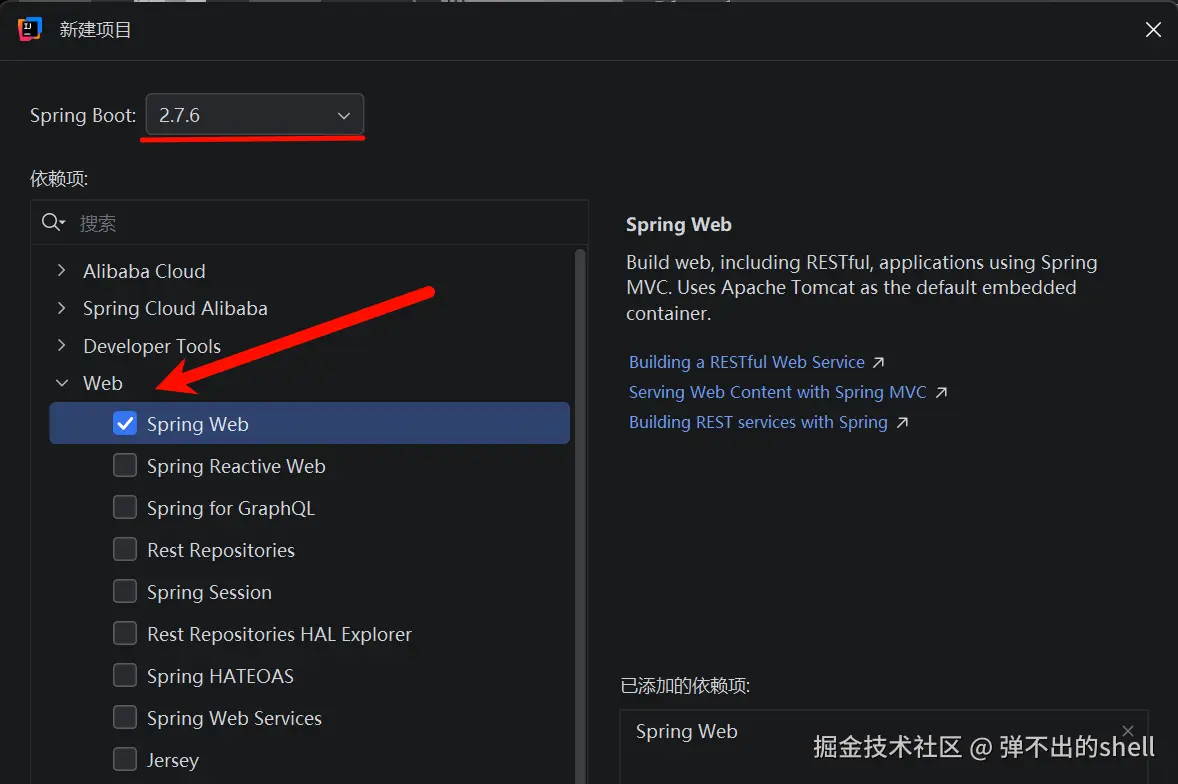Select the Spring HATEOAS list item
This screenshot has width=1178, height=784.
[x=220, y=676]
